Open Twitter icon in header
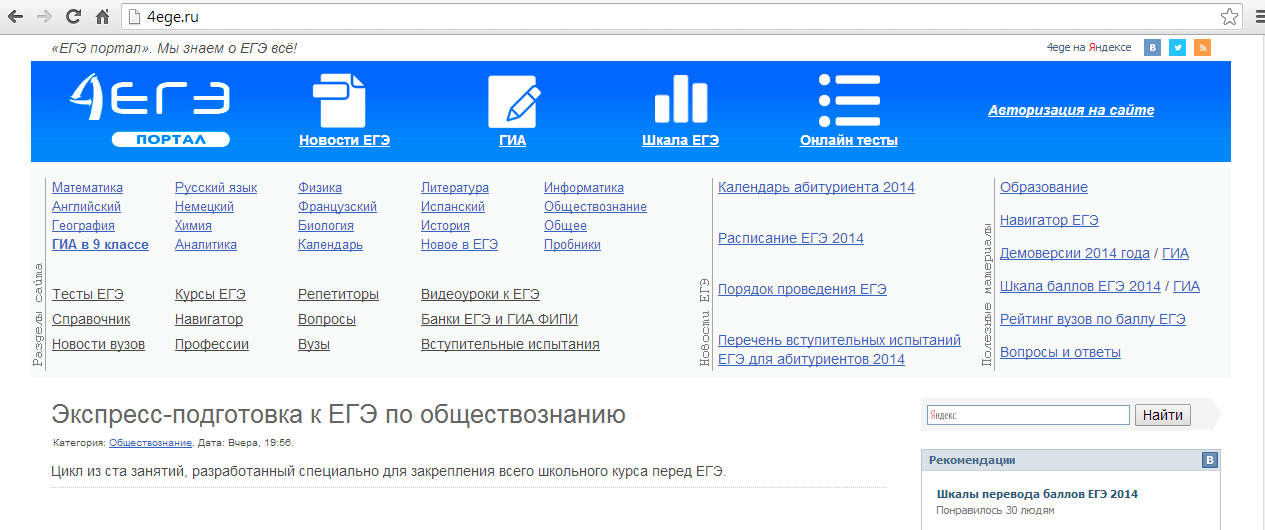The width and height of the screenshot is (1265, 530). (x=1177, y=47)
